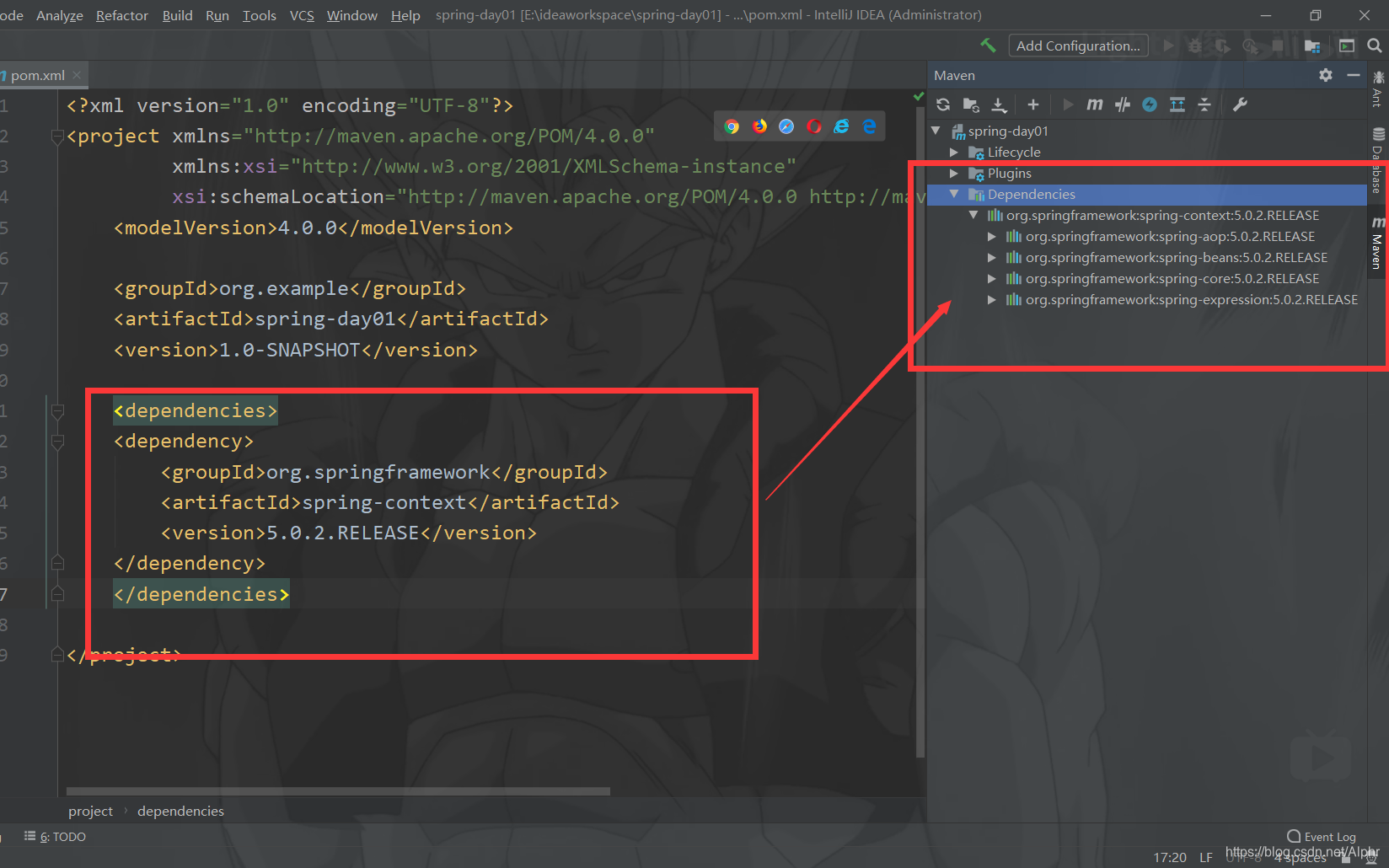Toggle fold marker at closing project tag

[57, 655]
